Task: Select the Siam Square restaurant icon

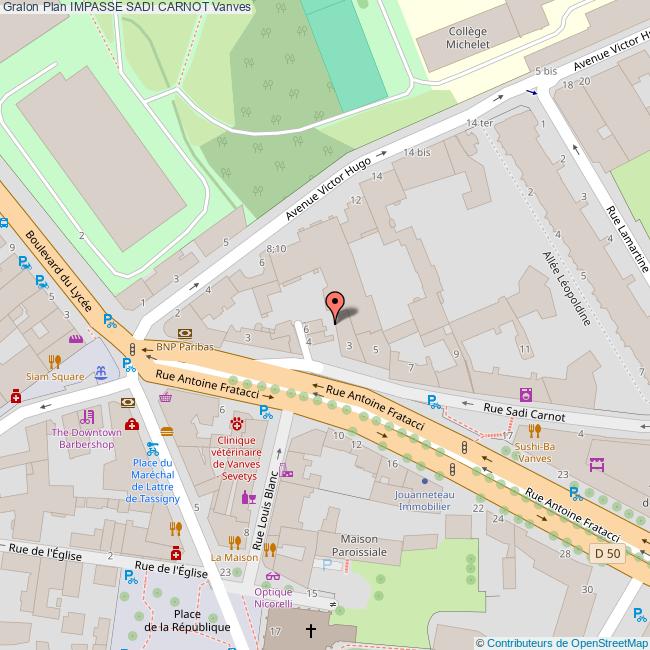Action: pyautogui.click(x=55, y=361)
